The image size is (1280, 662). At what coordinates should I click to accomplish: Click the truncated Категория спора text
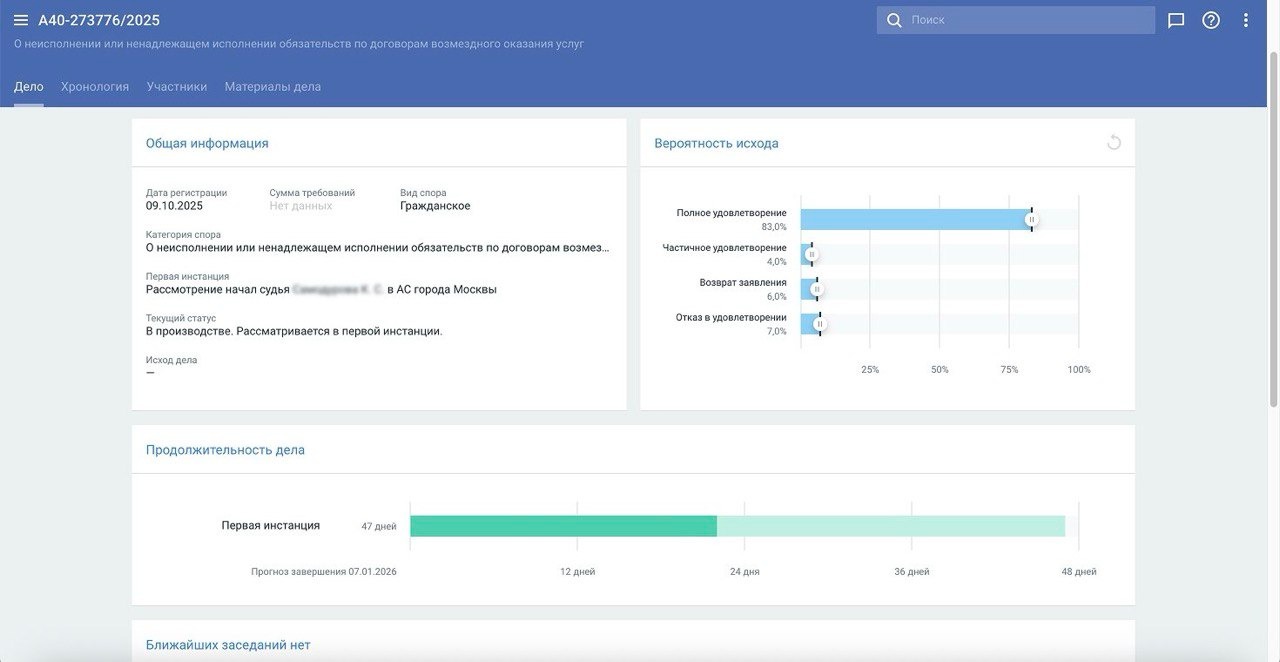point(377,248)
